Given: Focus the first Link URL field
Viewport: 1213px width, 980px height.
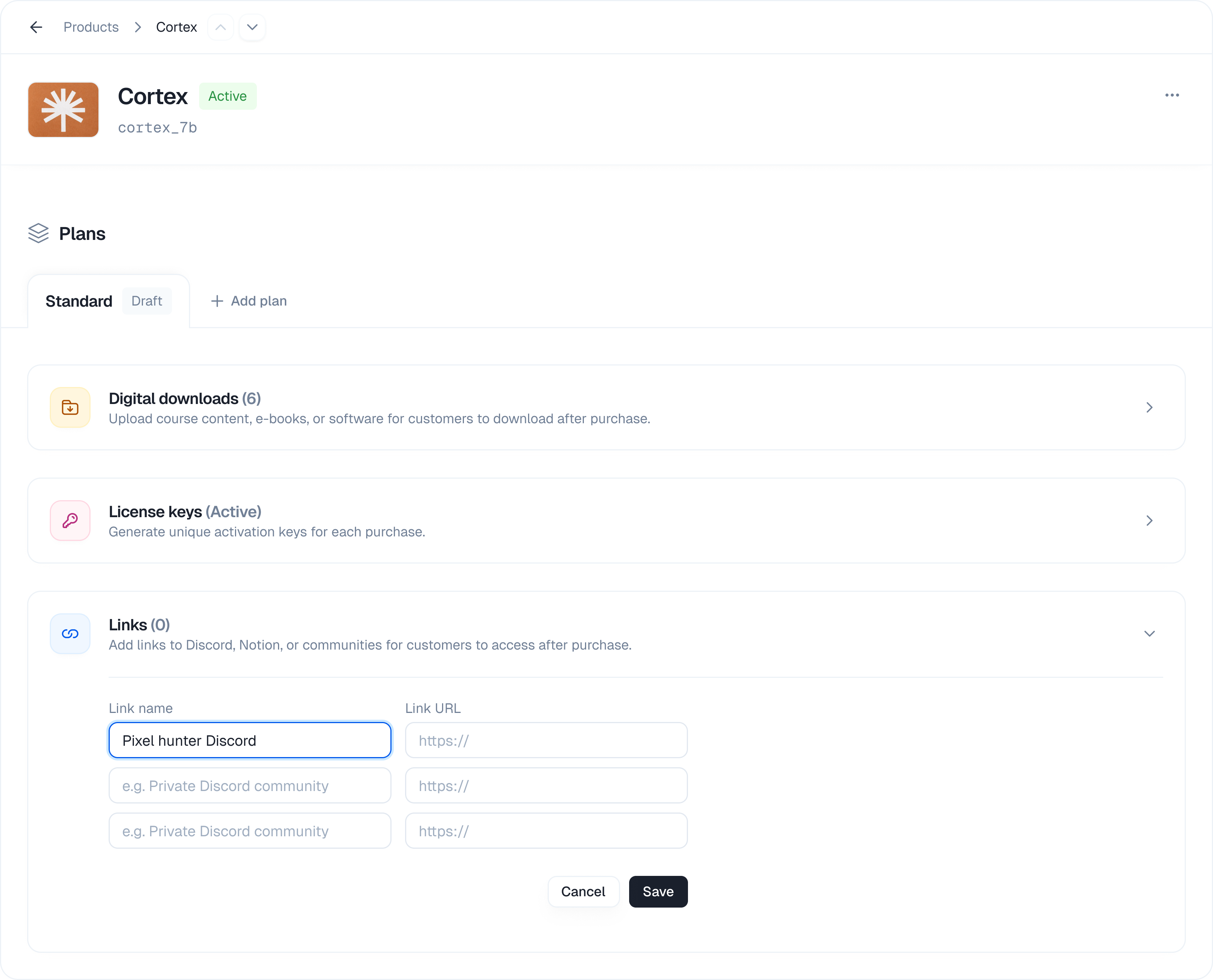Looking at the screenshot, I should (x=546, y=740).
